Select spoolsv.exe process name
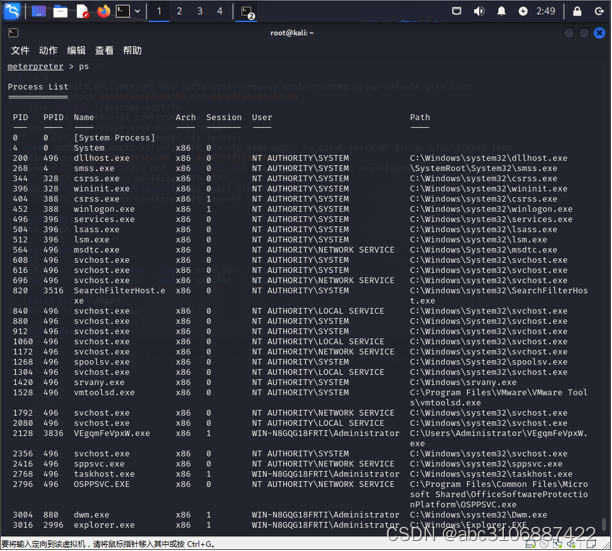 point(101,362)
